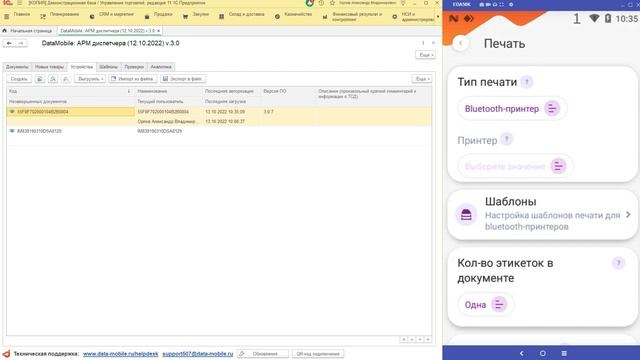The width and height of the screenshot is (640, 360).
Task: Open the 1C main hamburger menu
Action: click(x=20, y=3)
